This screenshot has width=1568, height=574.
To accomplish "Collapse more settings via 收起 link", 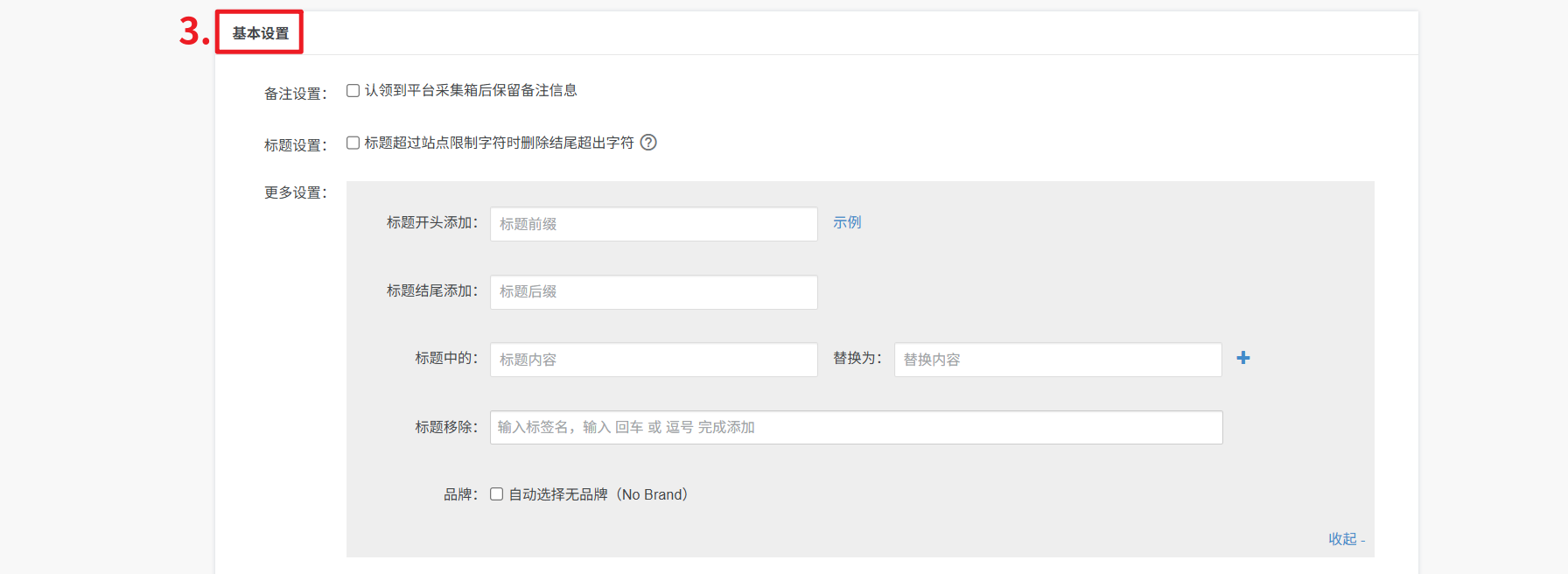I will pos(1346,539).
